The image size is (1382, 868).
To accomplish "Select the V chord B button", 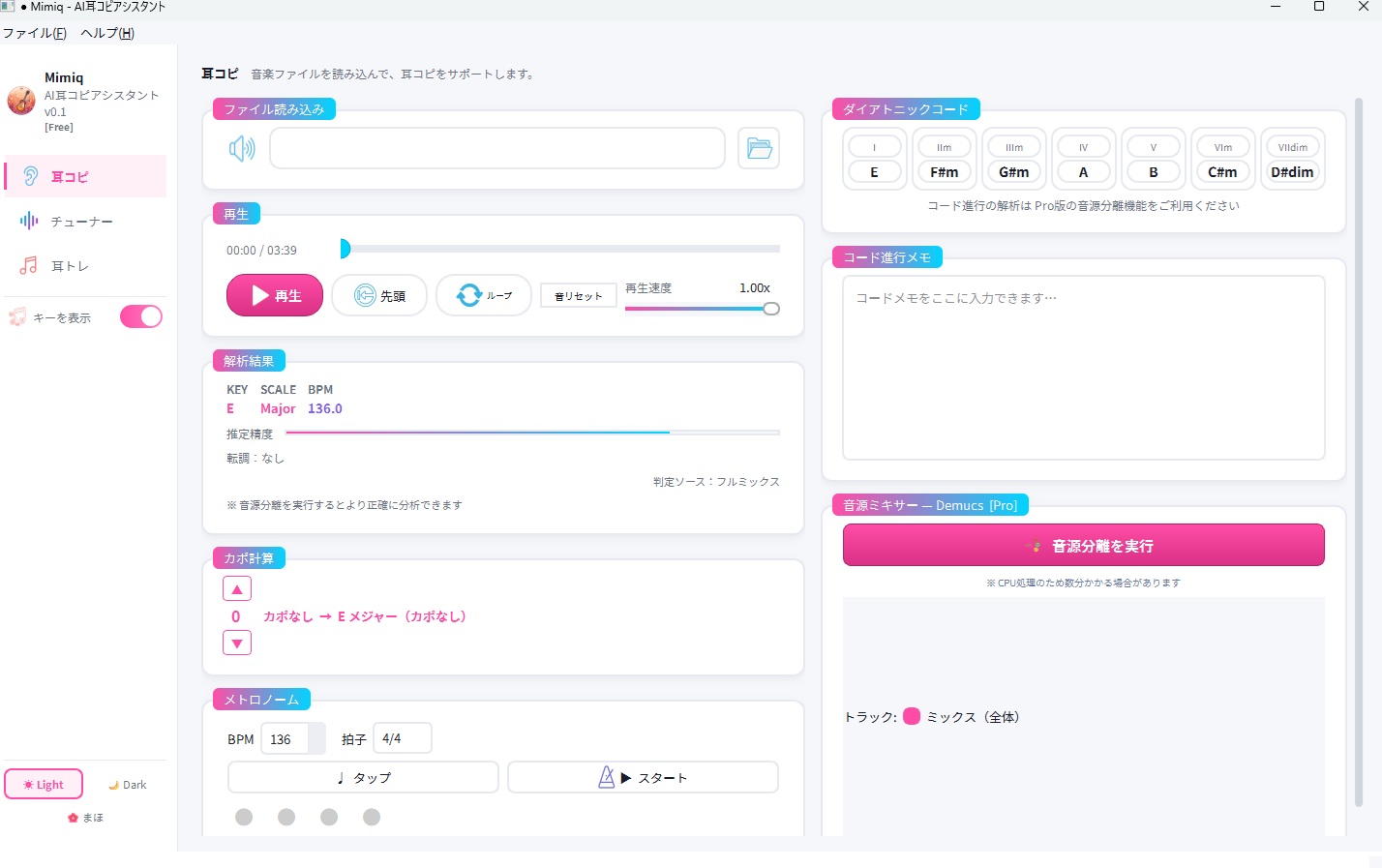I will coord(1154,160).
